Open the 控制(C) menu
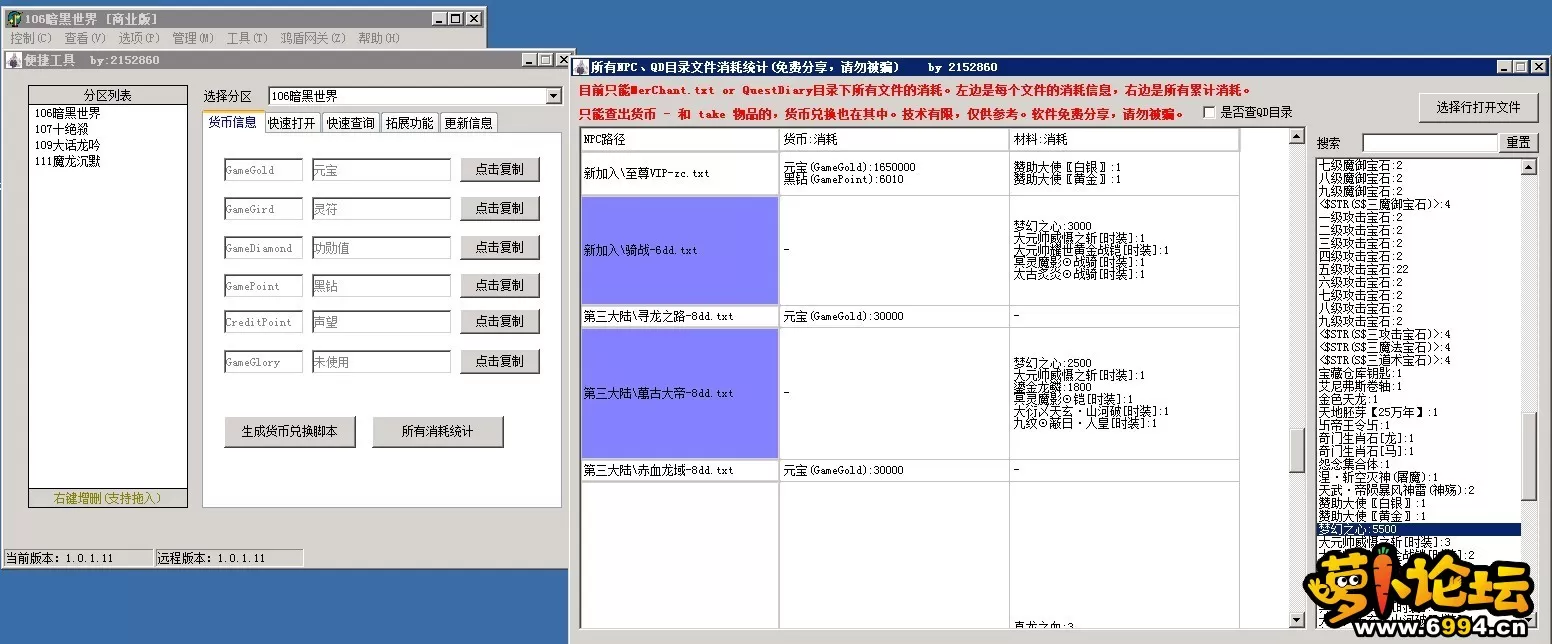 click(31, 38)
